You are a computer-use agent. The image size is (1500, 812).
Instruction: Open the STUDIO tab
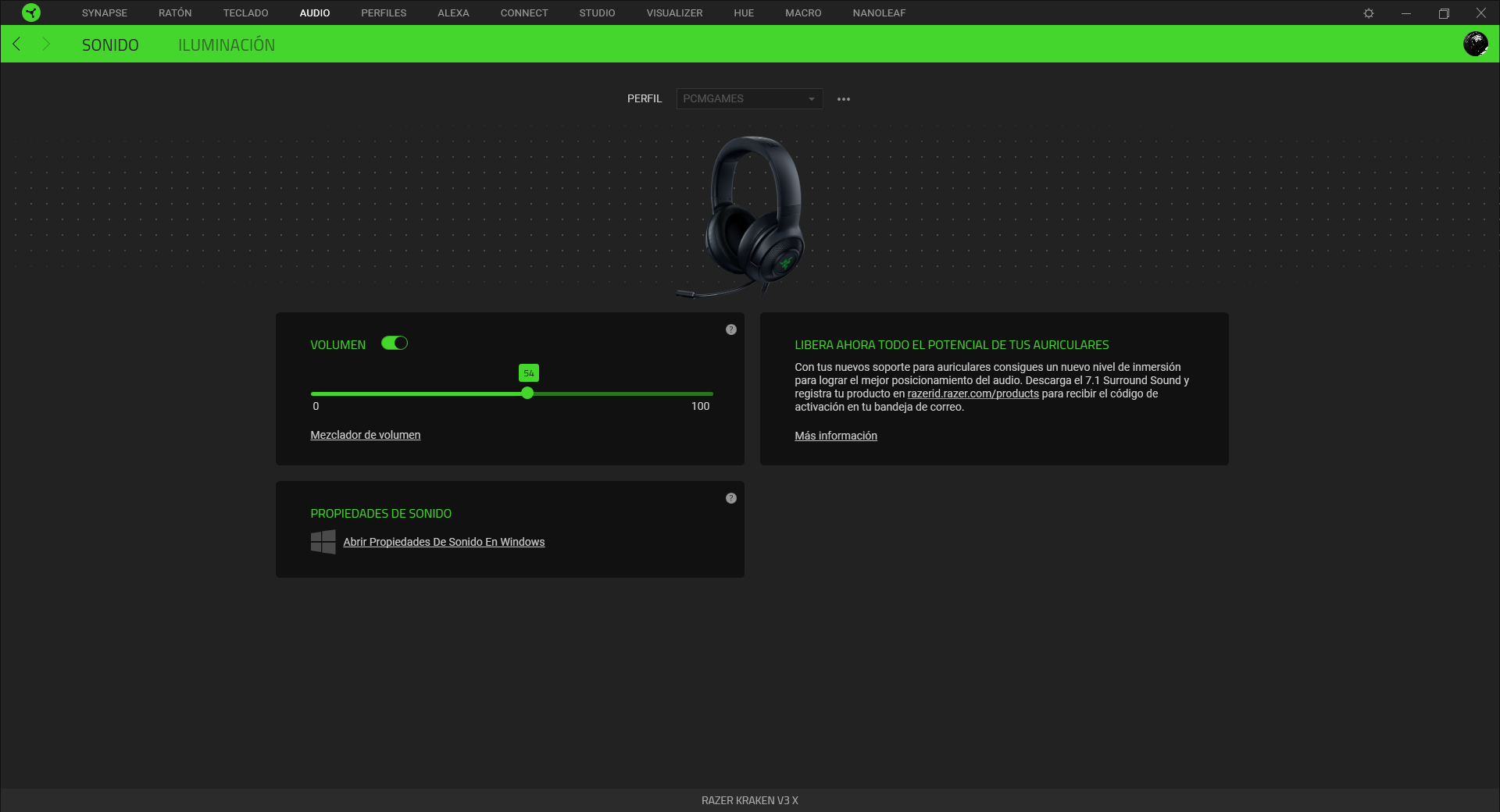[597, 13]
